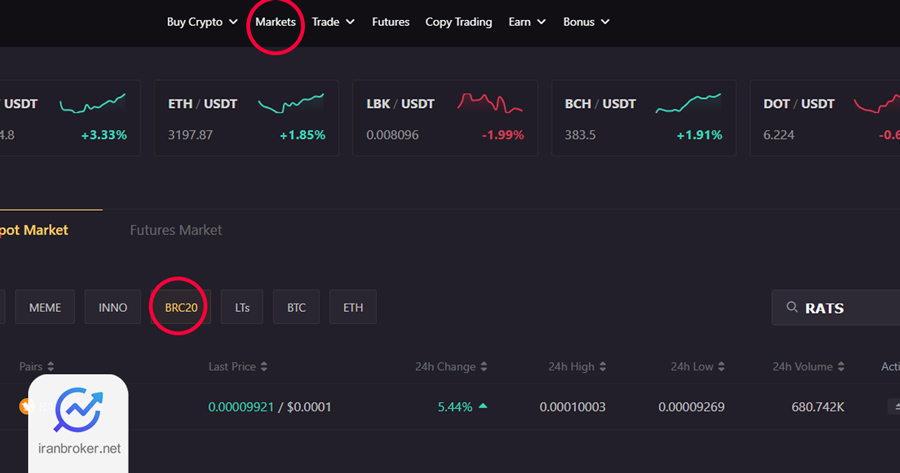Open the Buy Crypto dropdown menu
Screen dimensions: 900x473
tap(202, 22)
